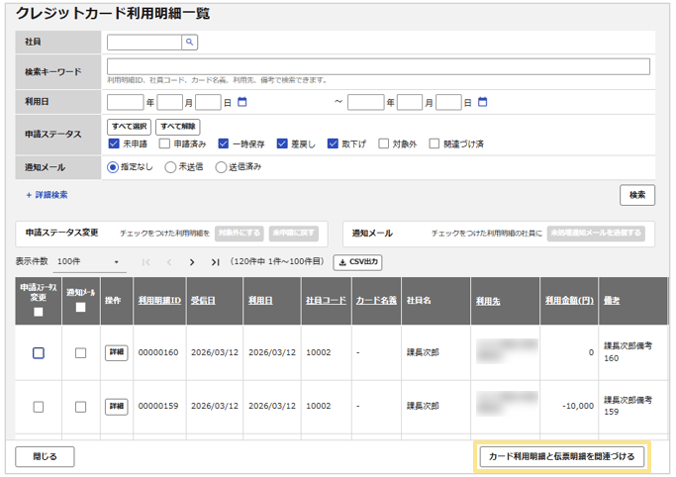The image size is (676, 477).
Task: Focus the start date year field
Action: click(x=125, y=102)
